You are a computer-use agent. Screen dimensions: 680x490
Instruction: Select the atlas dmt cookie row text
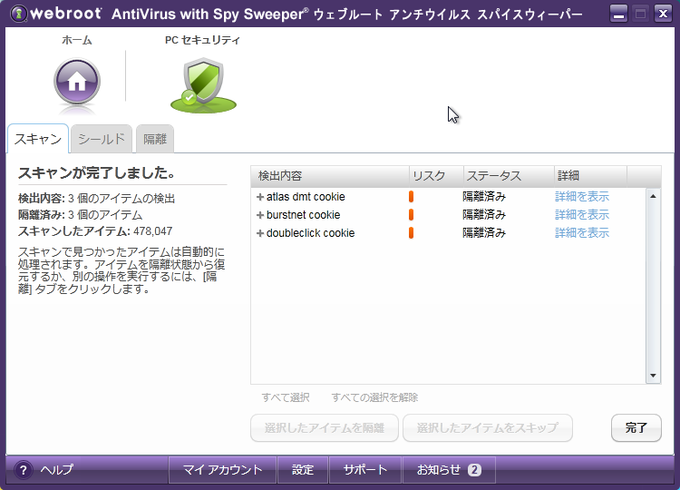(306, 197)
